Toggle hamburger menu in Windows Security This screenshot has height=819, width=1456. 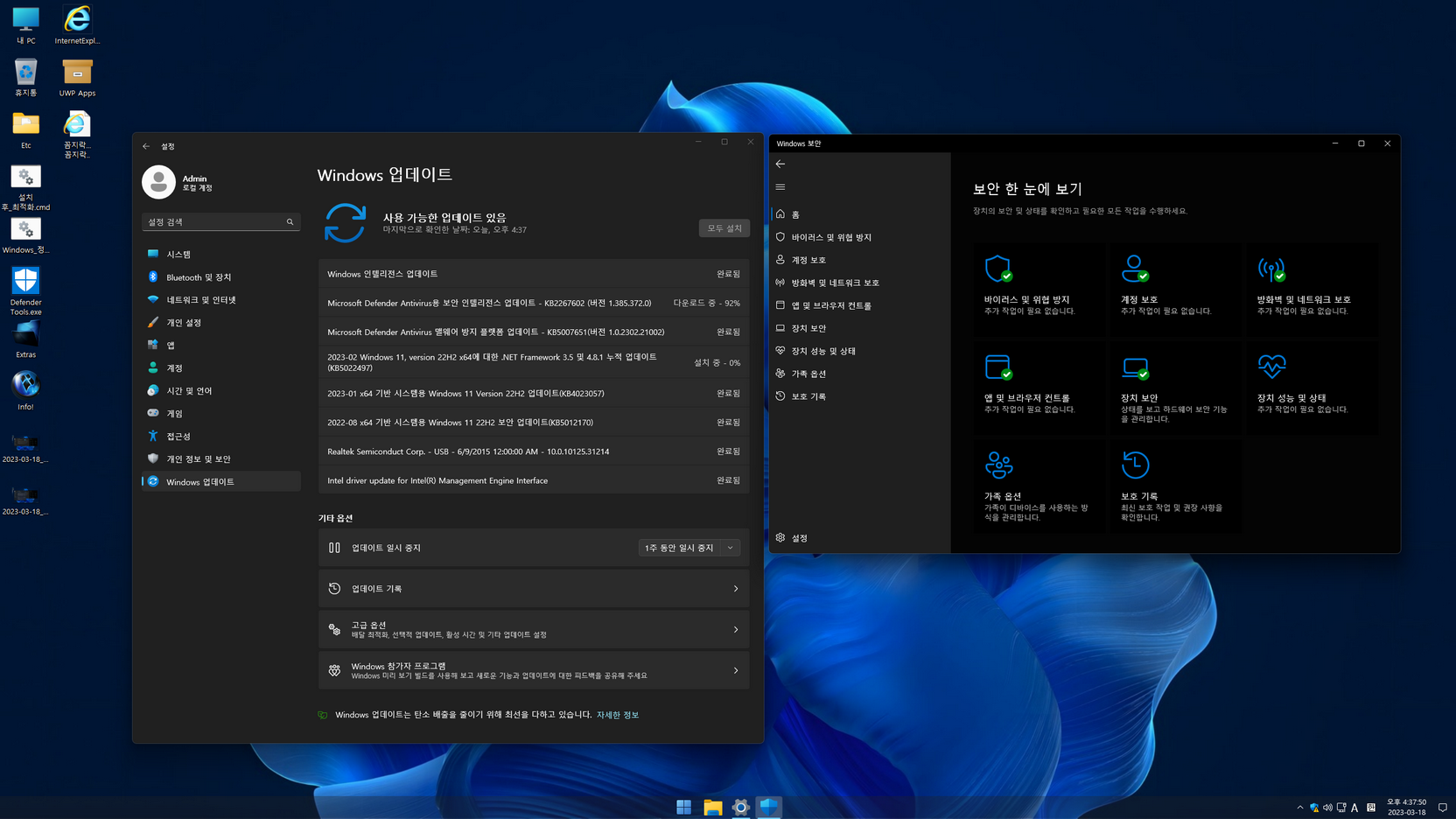tap(780, 186)
